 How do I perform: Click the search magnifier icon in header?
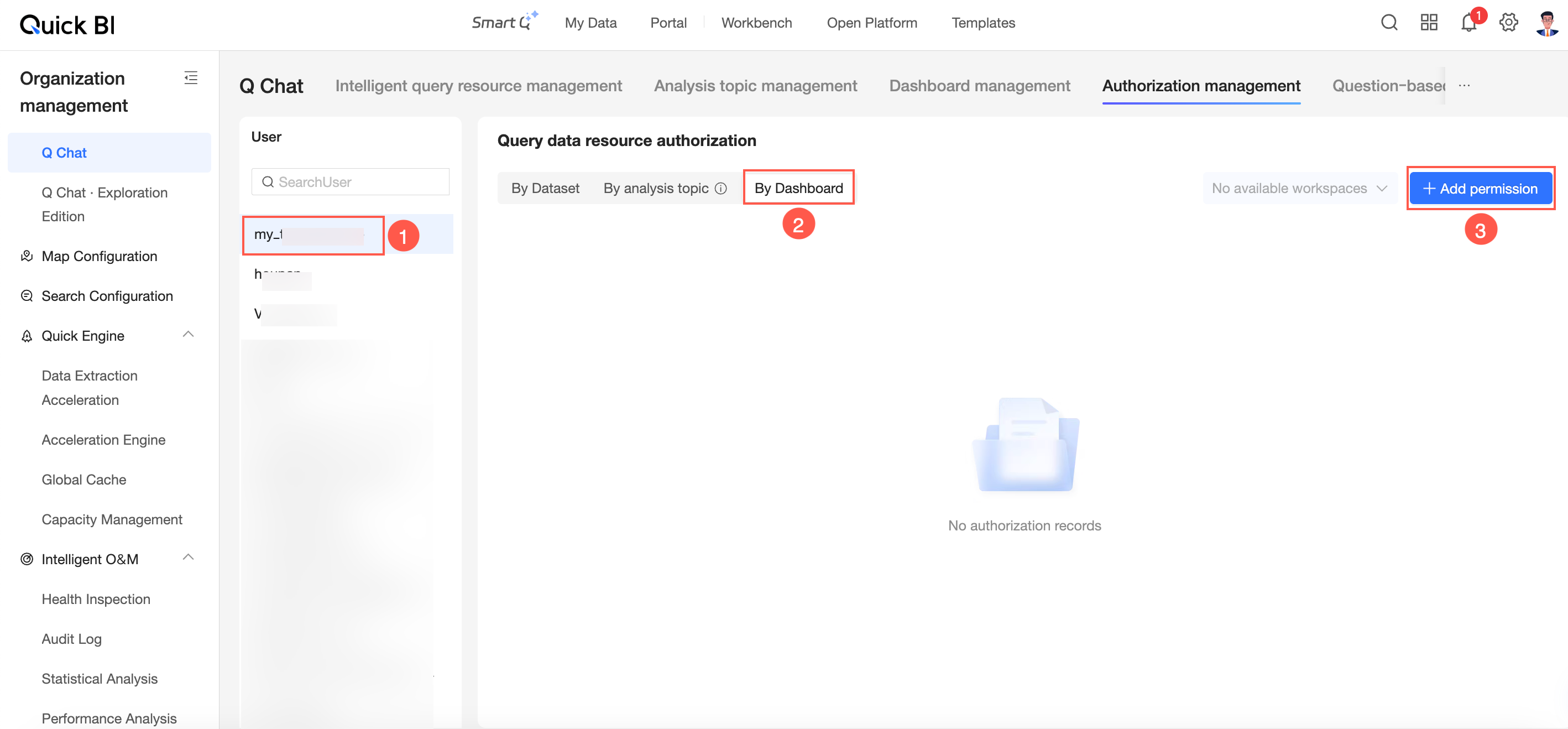pos(1388,23)
